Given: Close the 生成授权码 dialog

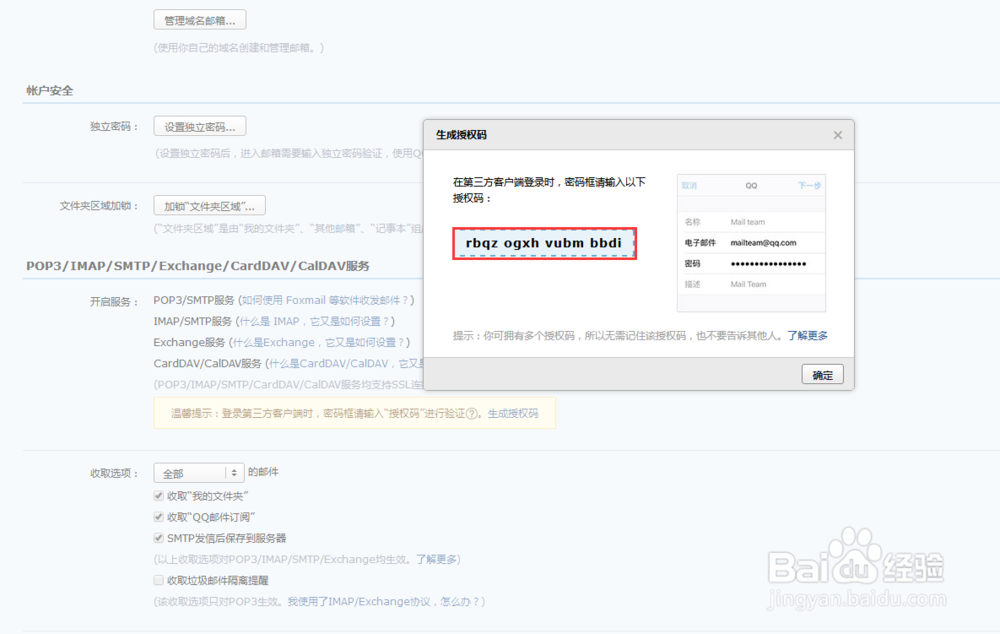Looking at the screenshot, I should pyautogui.click(x=837, y=135).
